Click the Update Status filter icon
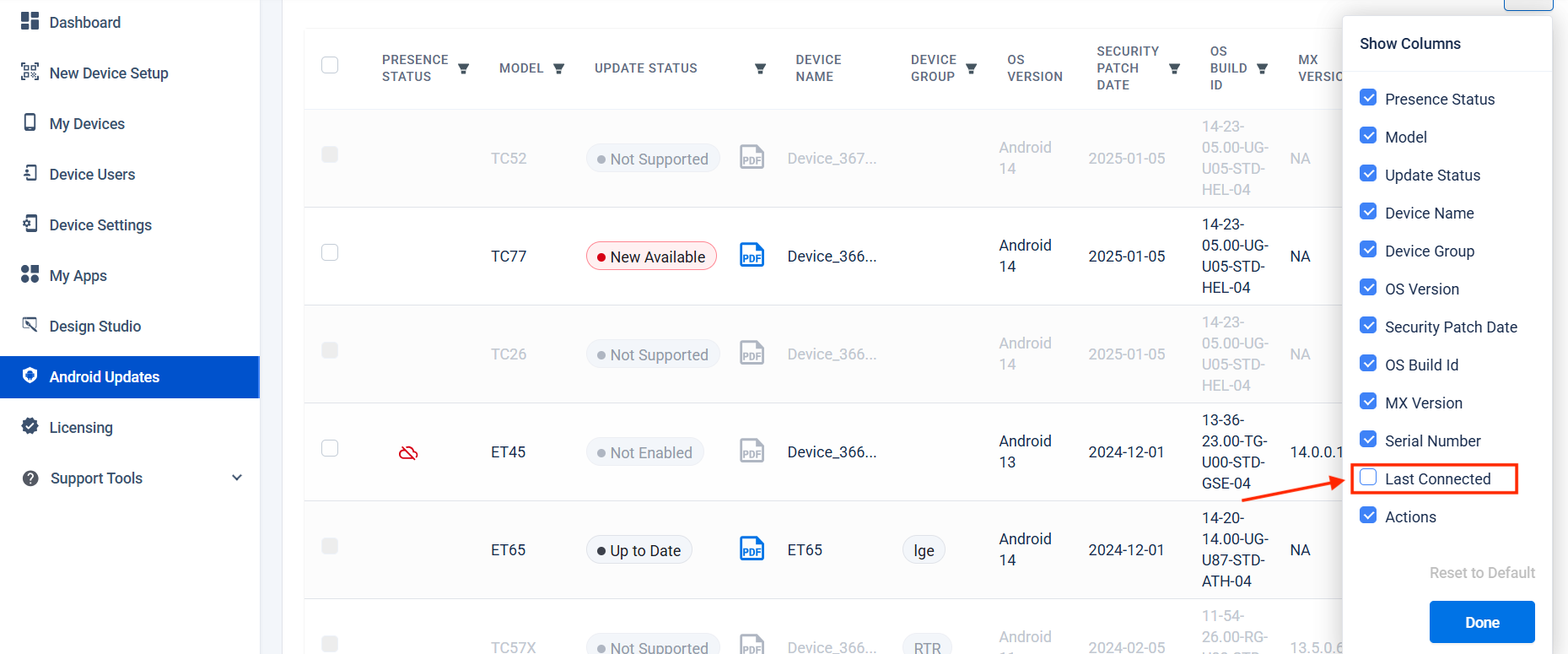The image size is (1568, 654). click(x=760, y=68)
